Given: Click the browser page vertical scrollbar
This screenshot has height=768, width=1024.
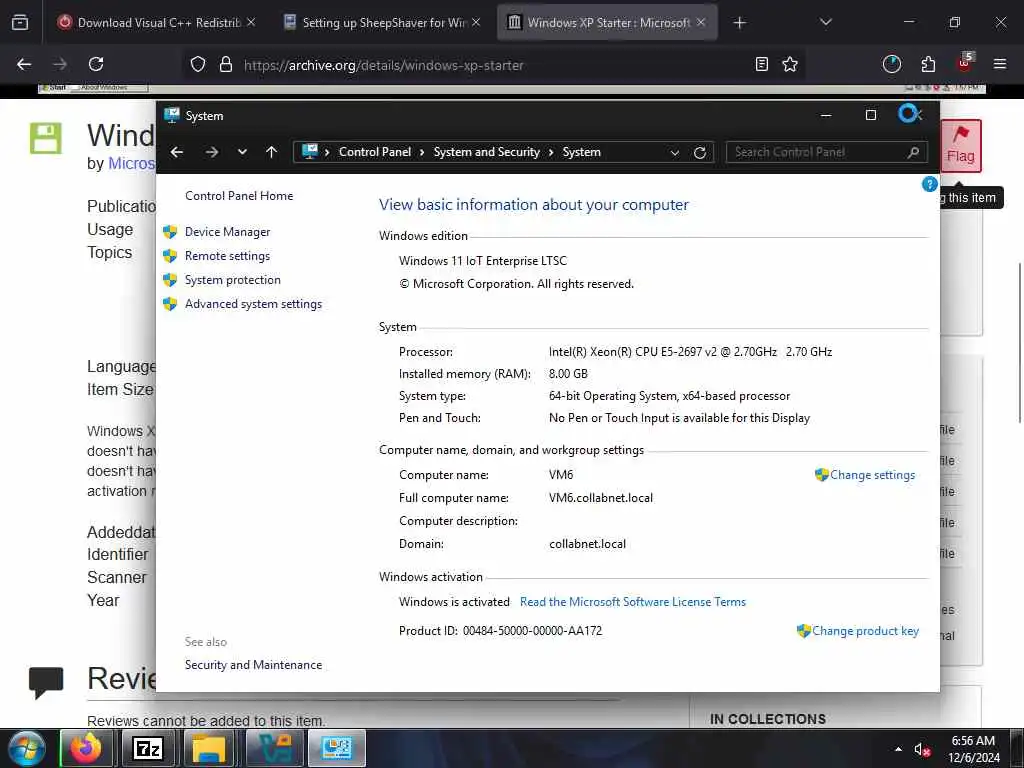Looking at the screenshot, I should (1019, 342).
